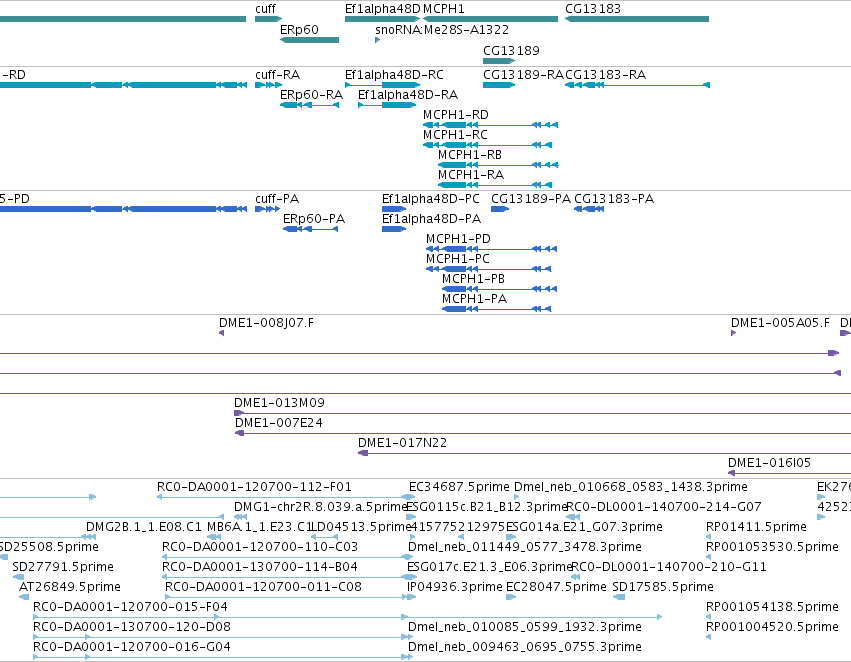Select BAC clone DME1-016I05
This screenshot has width=851, height=662.
pos(789,473)
